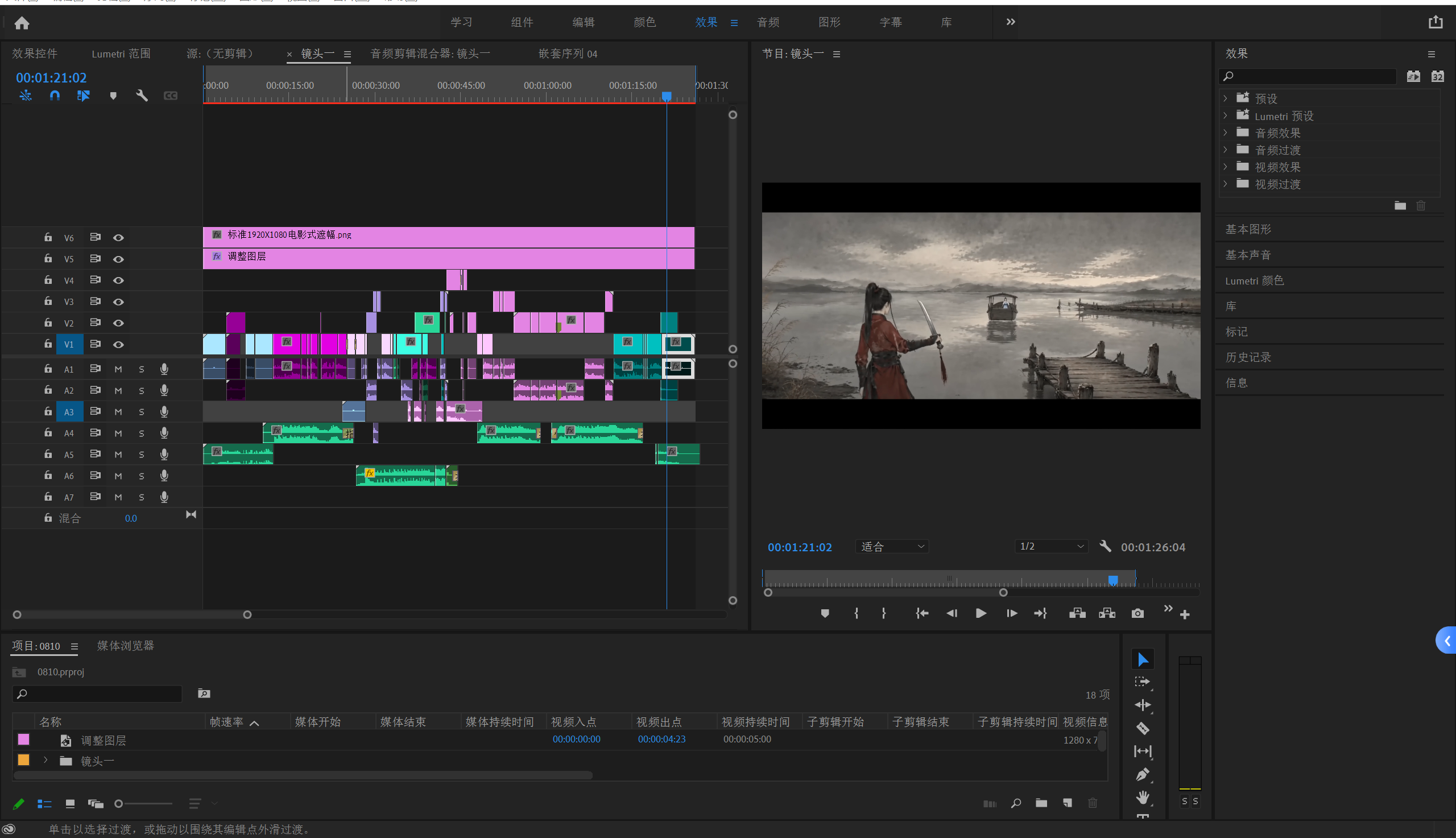Open the 效果控件 panel tab
Image resolution: width=1456 pixels, height=838 pixels.
(x=35, y=53)
